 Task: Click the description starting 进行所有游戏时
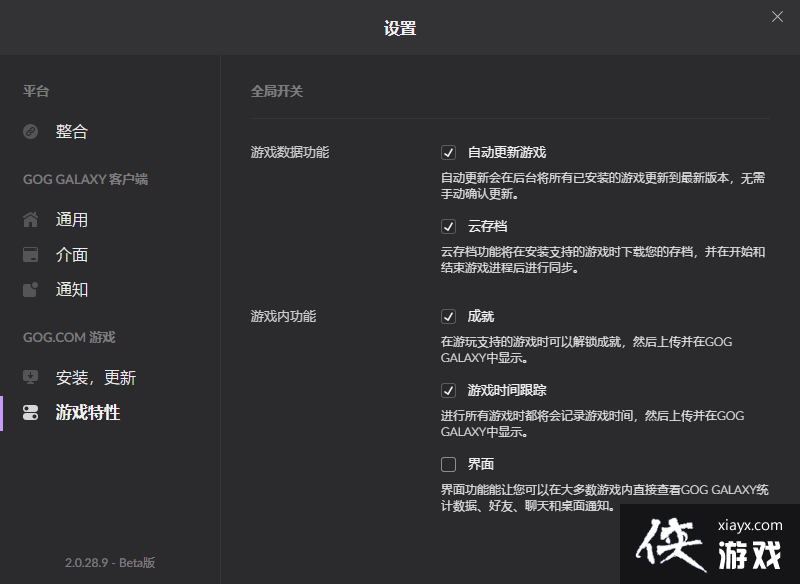tap(593, 424)
